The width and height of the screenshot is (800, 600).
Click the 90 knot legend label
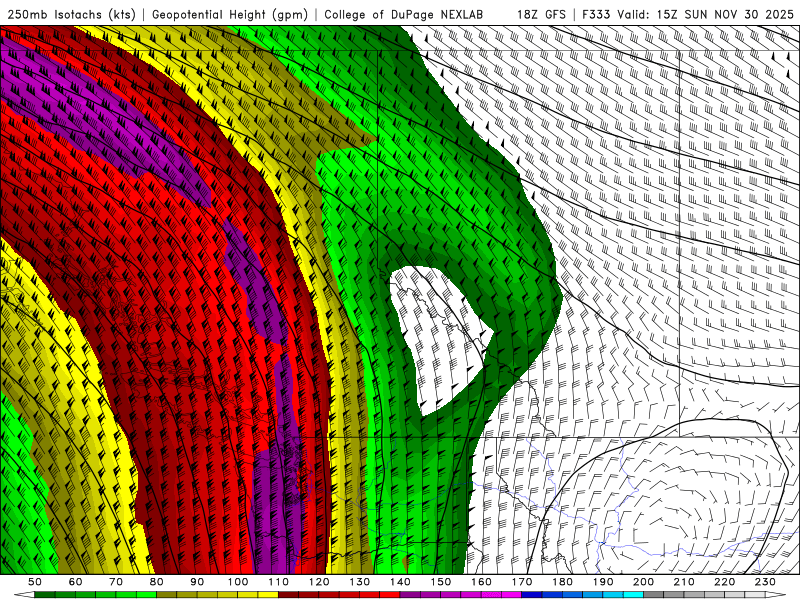(197, 582)
